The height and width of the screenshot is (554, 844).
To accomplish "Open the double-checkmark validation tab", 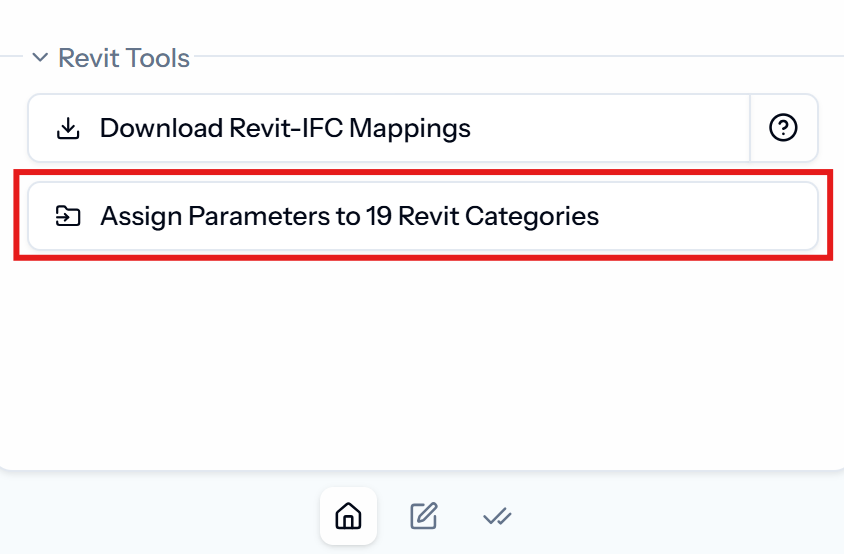I will click(x=497, y=517).
